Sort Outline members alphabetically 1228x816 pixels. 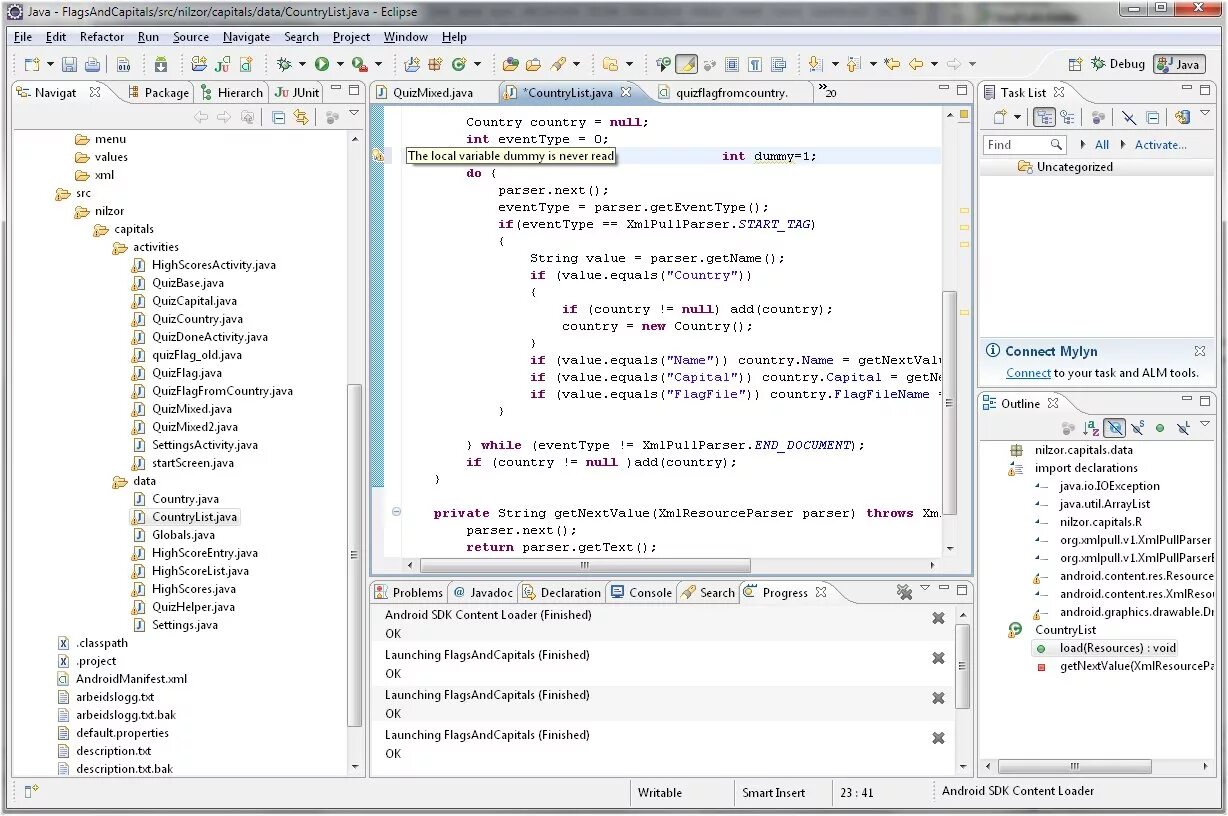click(x=1091, y=428)
